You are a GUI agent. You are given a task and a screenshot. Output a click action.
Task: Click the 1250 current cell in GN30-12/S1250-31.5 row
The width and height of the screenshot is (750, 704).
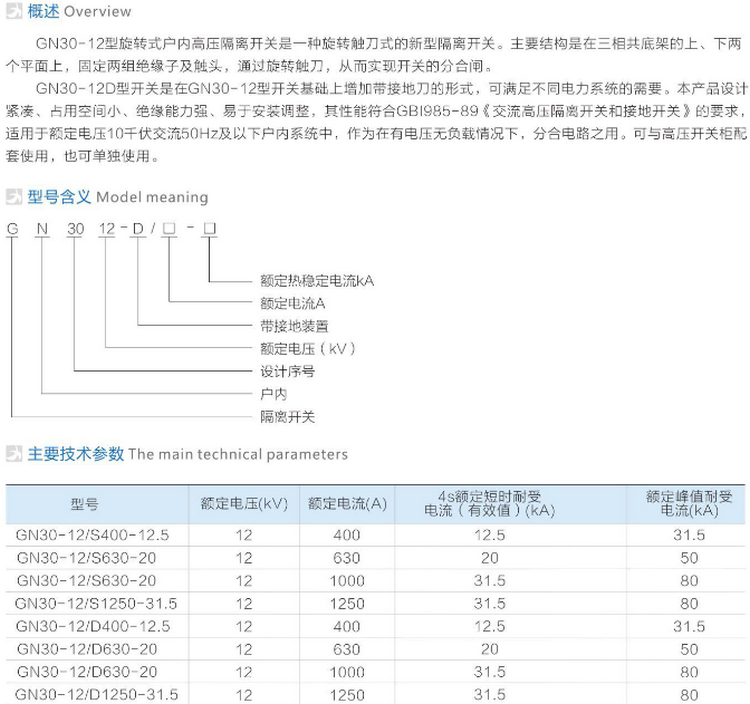(x=347, y=604)
